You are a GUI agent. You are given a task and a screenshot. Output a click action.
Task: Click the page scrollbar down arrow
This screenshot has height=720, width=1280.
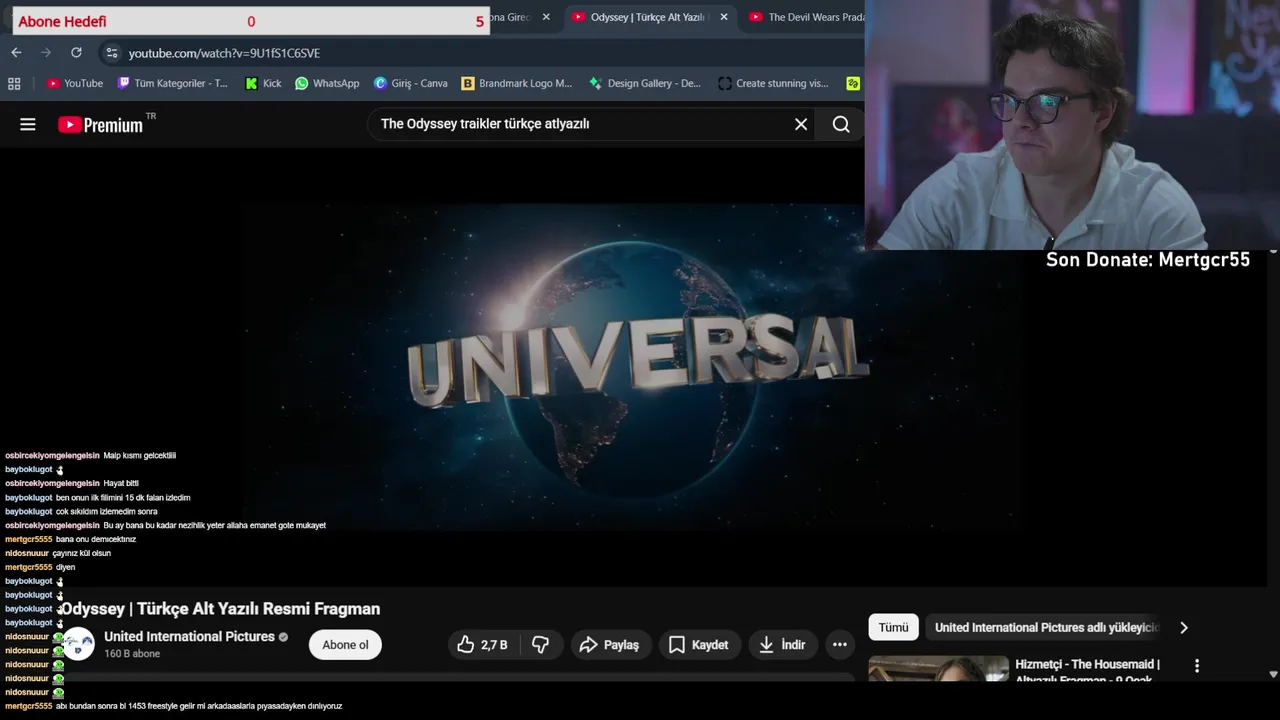(1273, 675)
